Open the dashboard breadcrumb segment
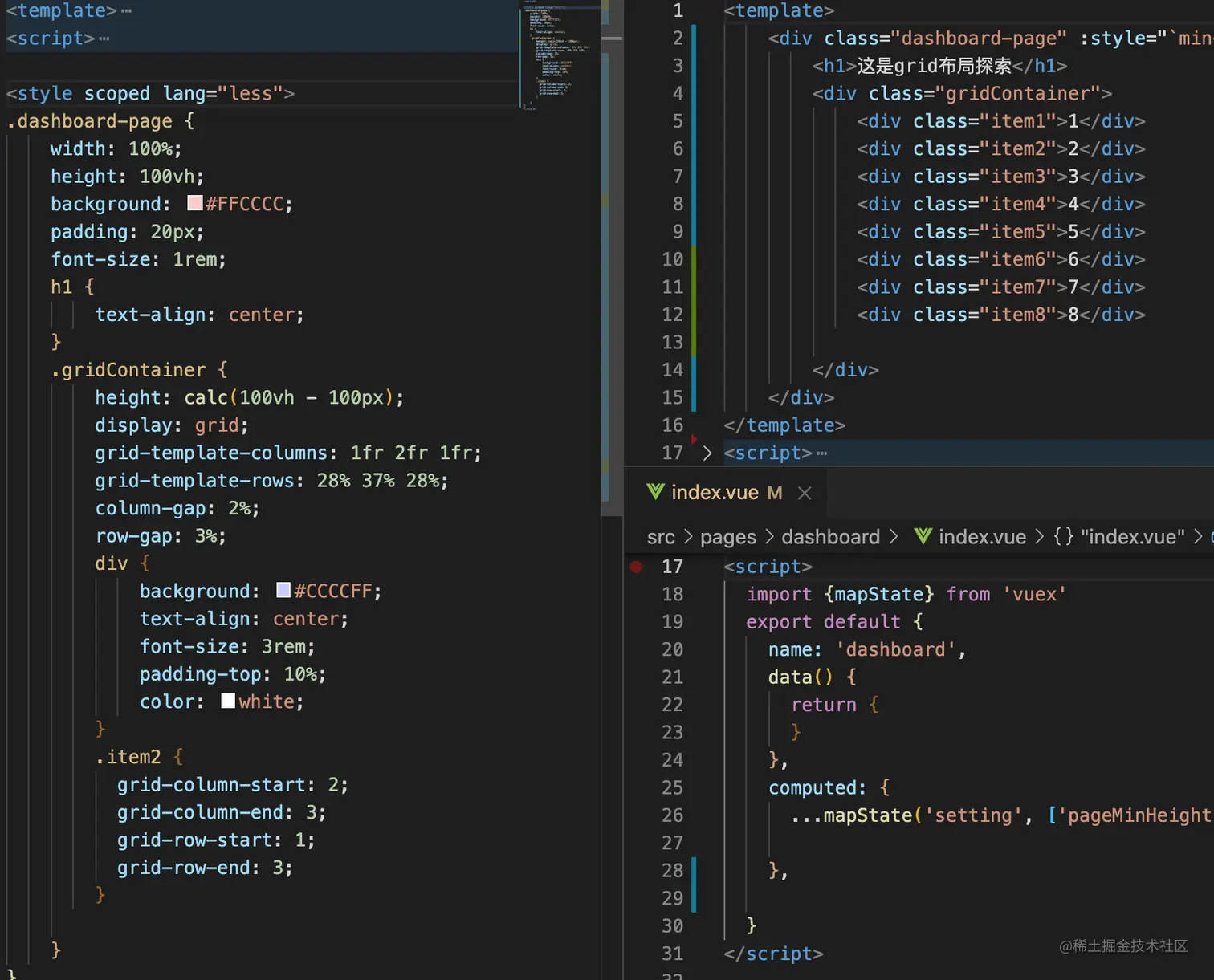Image resolution: width=1214 pixels, height=980 pixels. tap(830, 537)
